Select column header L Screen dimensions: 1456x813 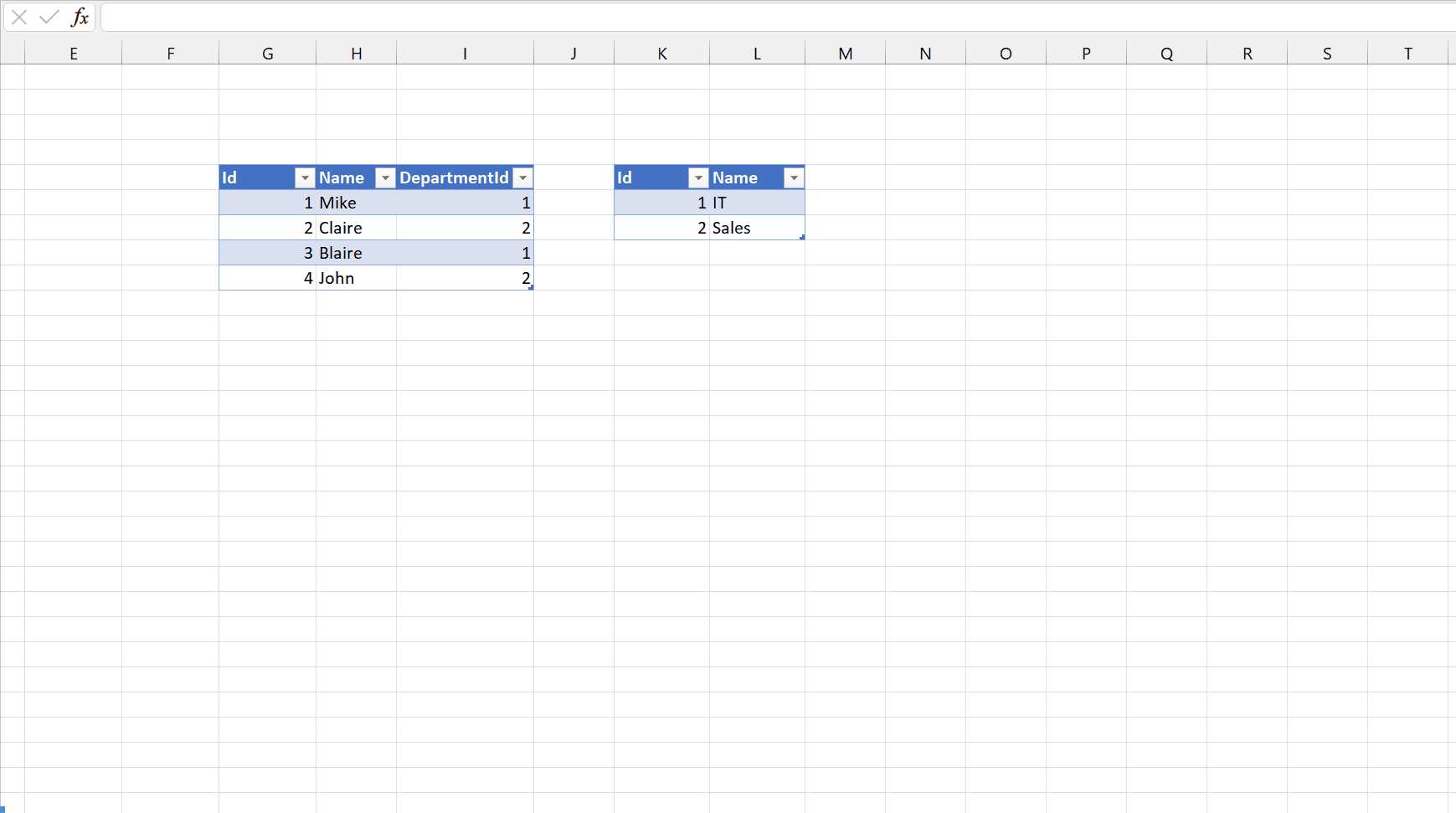coord(756,52)
